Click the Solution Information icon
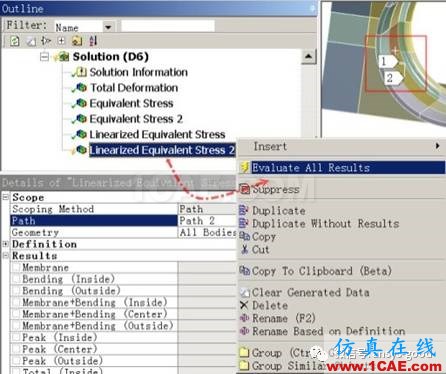446x374 pixels. click(81, 72)
